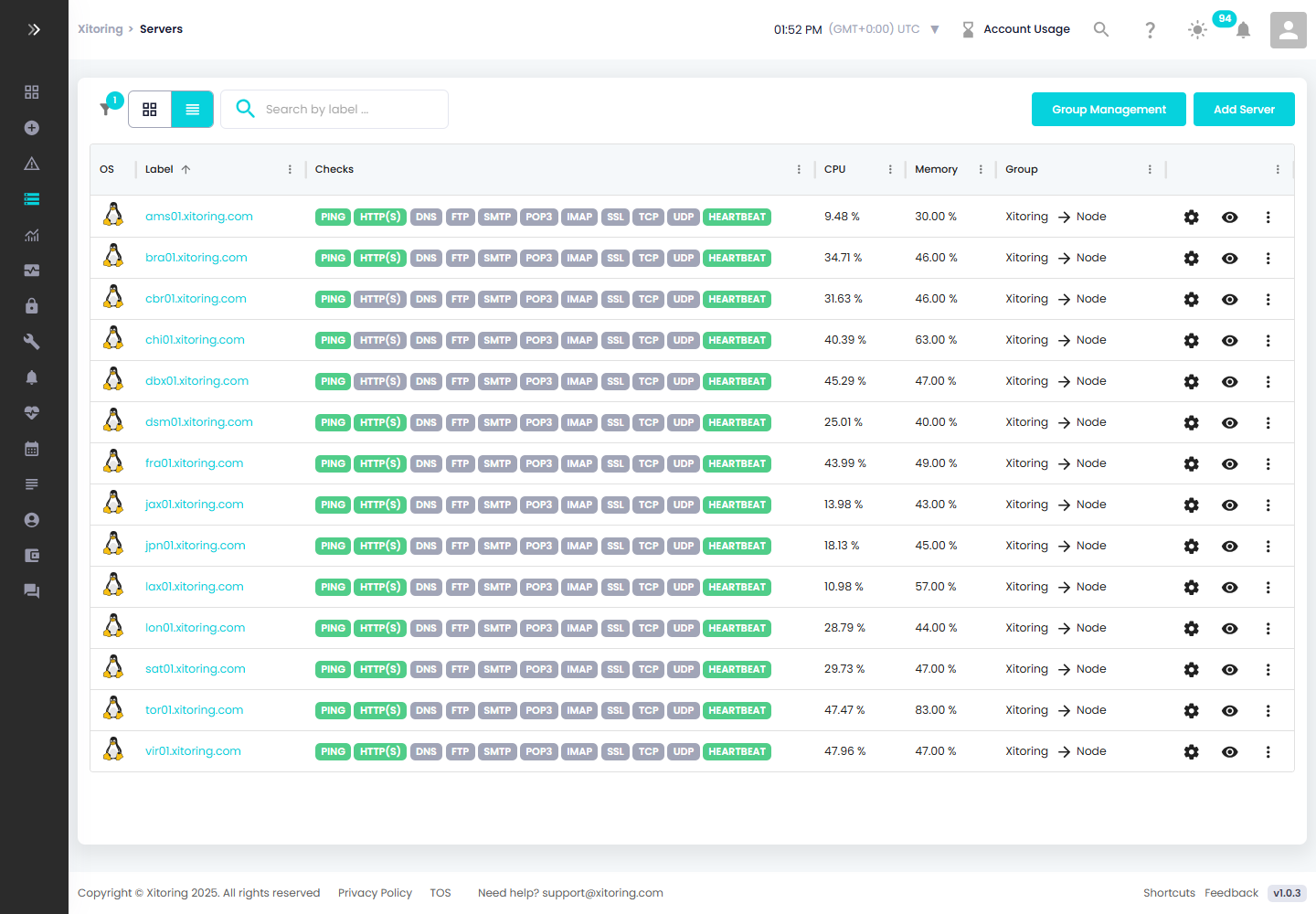Viewport: 1316px width, 914px height.
Task: Open alerts via the warning triangle sidebar icon
Action: click(32, 163)
